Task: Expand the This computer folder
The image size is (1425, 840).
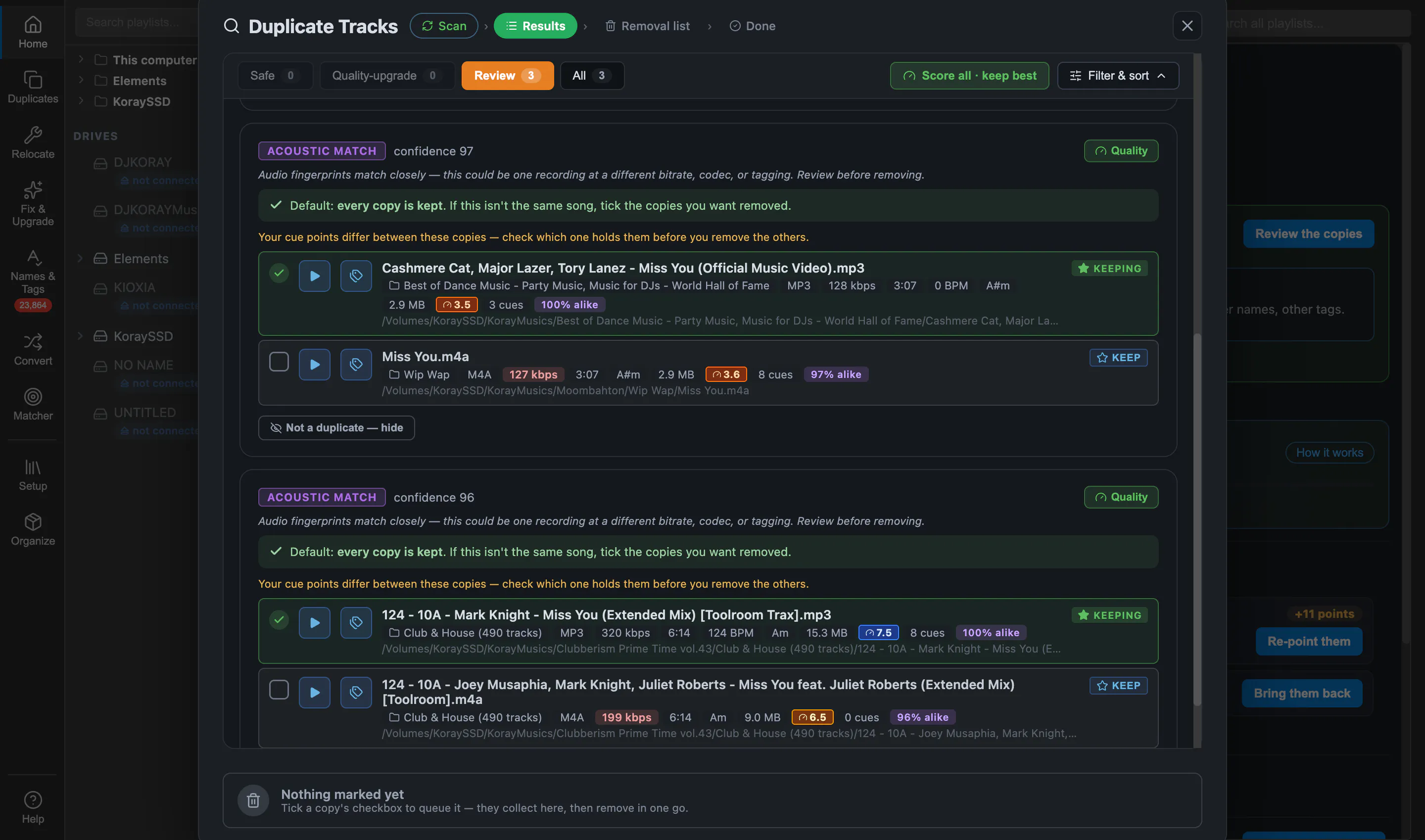Action: click(x=81, y=59)
